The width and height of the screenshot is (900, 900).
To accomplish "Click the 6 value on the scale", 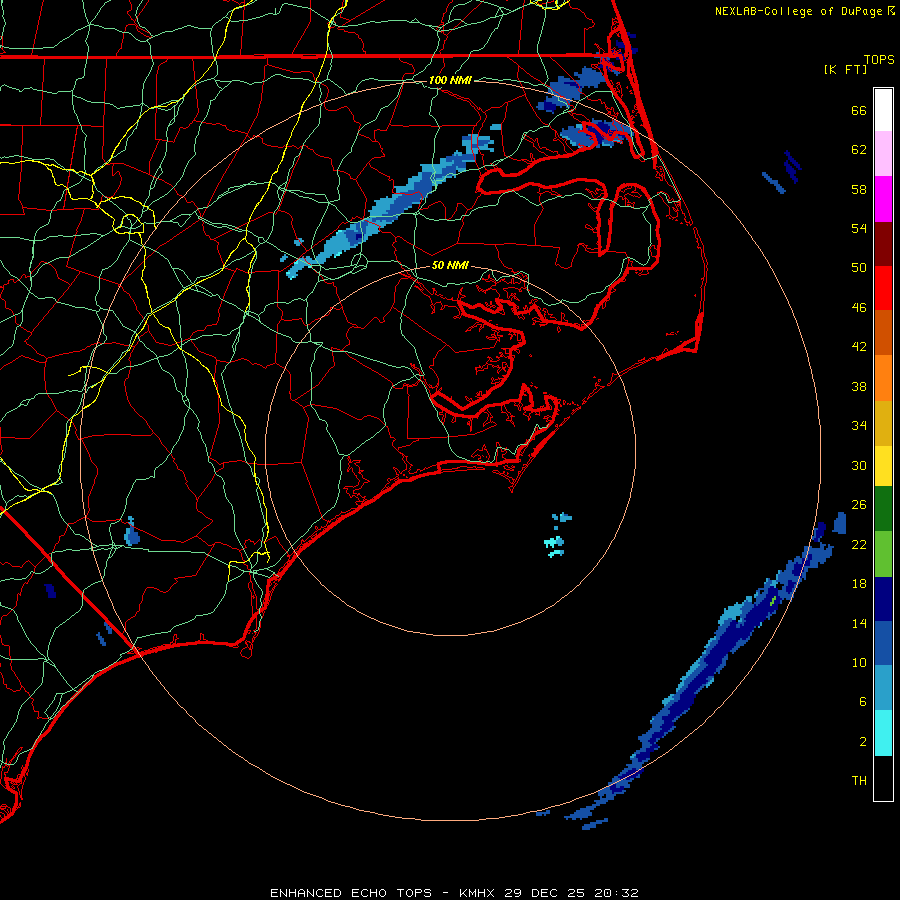I will click(863, 702).
